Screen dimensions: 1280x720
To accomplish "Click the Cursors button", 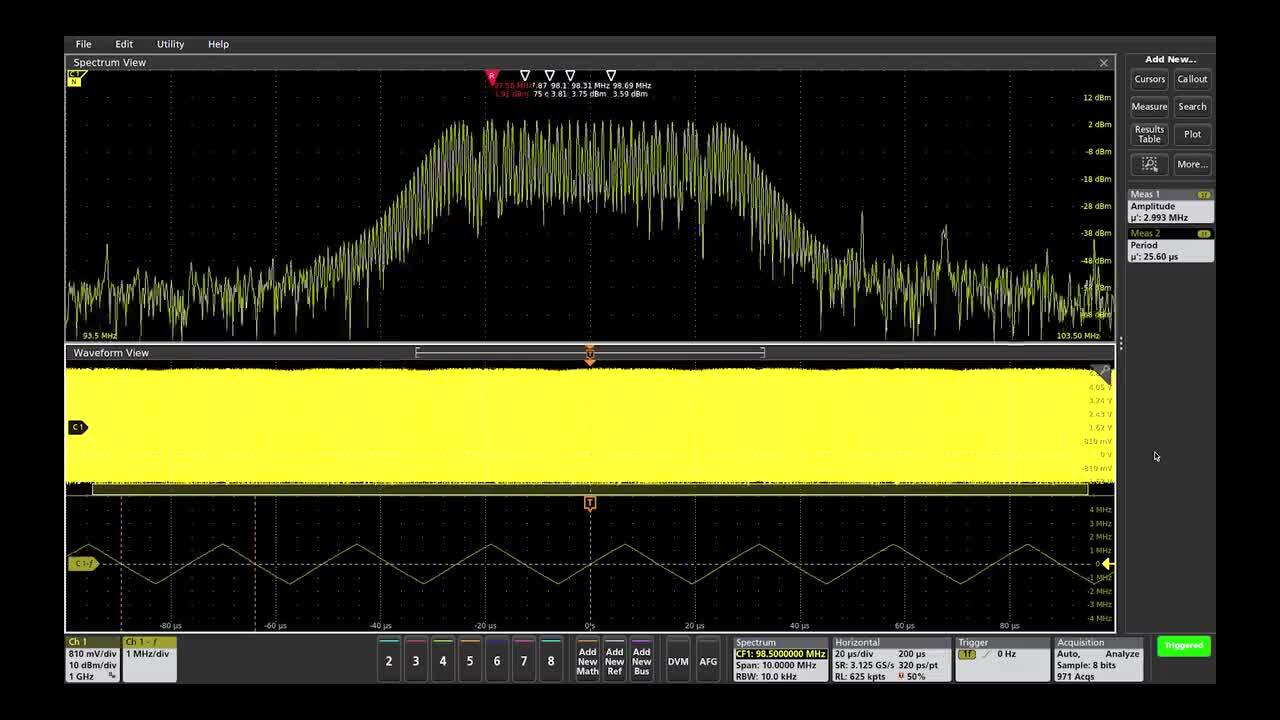I will coord(1149,79).
